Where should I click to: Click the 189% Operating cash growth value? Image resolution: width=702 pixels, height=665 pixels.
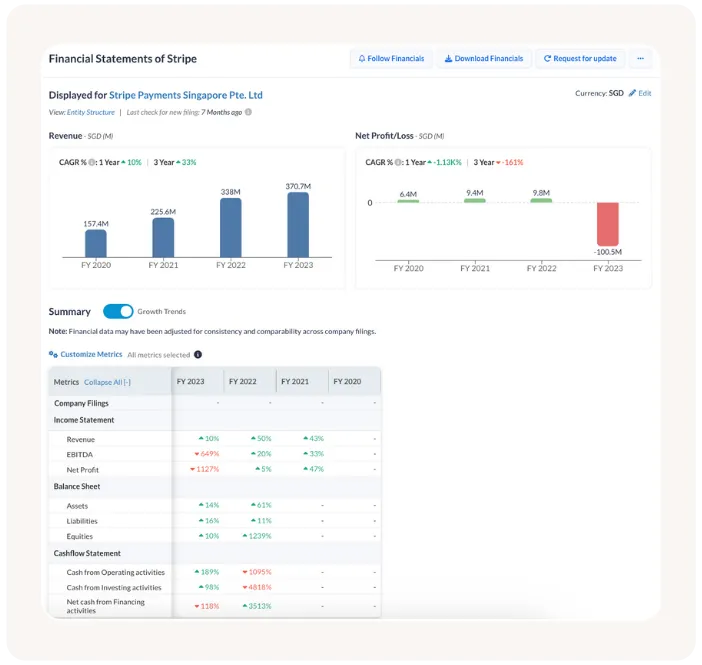(207, 572)
